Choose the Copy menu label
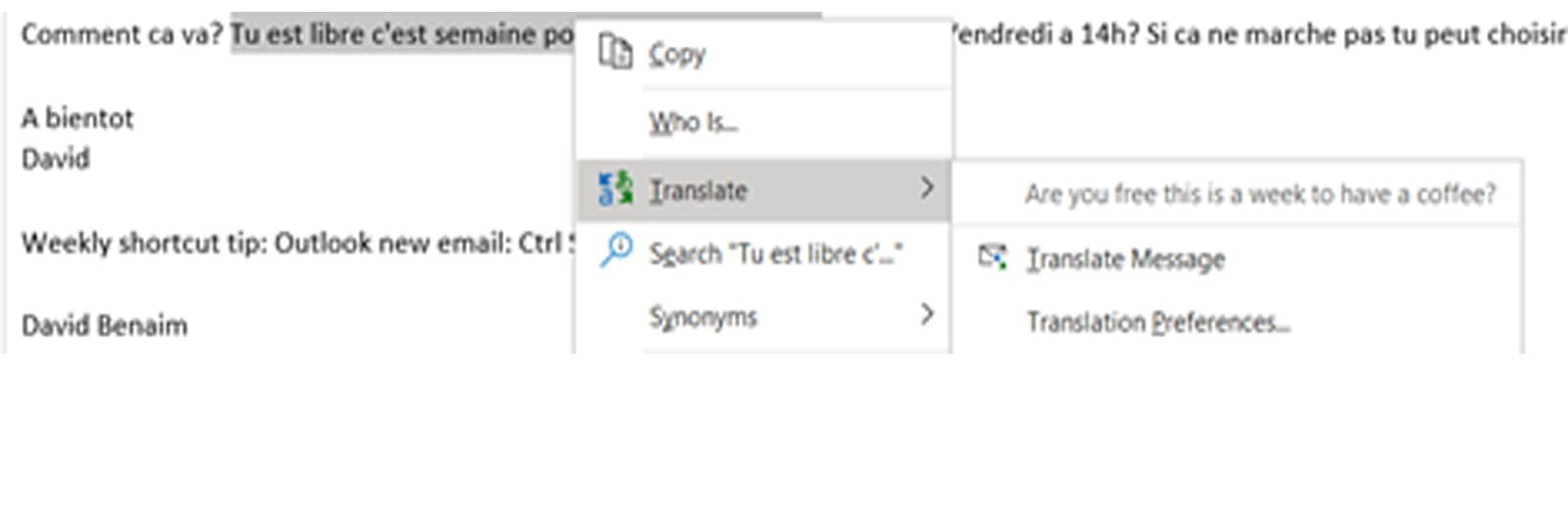The height and width of the screenshot is (510, 1568). point(677,54)
